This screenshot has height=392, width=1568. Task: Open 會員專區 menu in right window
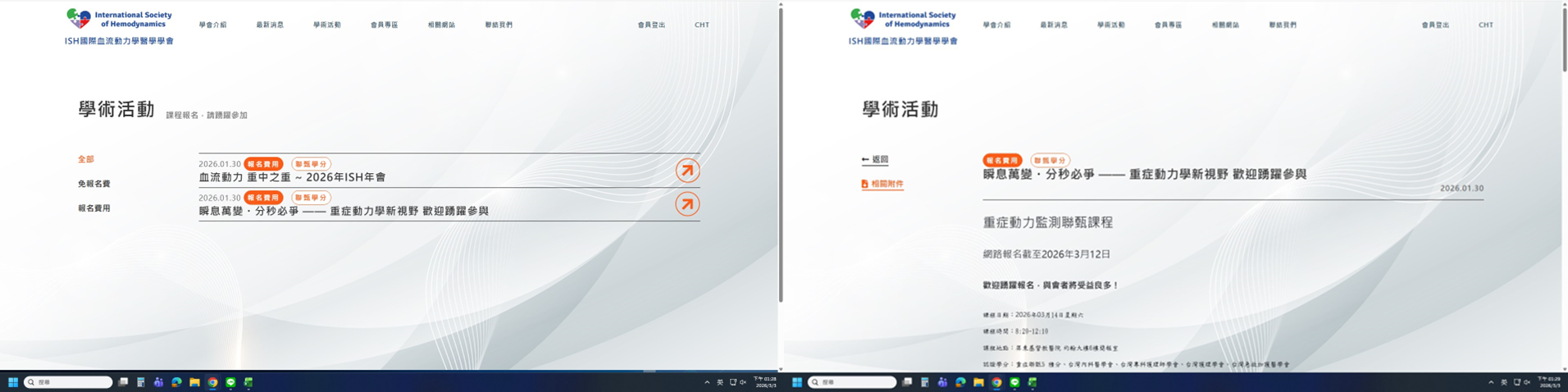tap(1168, 25)
